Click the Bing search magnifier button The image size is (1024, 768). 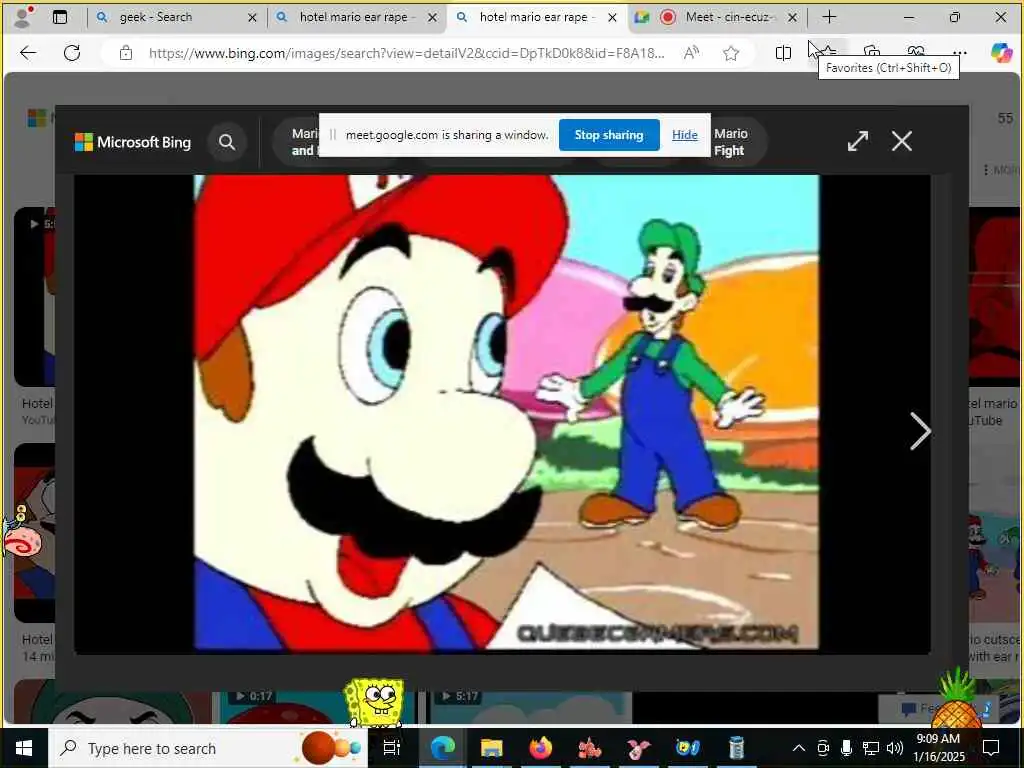click(x=227, y=142)
